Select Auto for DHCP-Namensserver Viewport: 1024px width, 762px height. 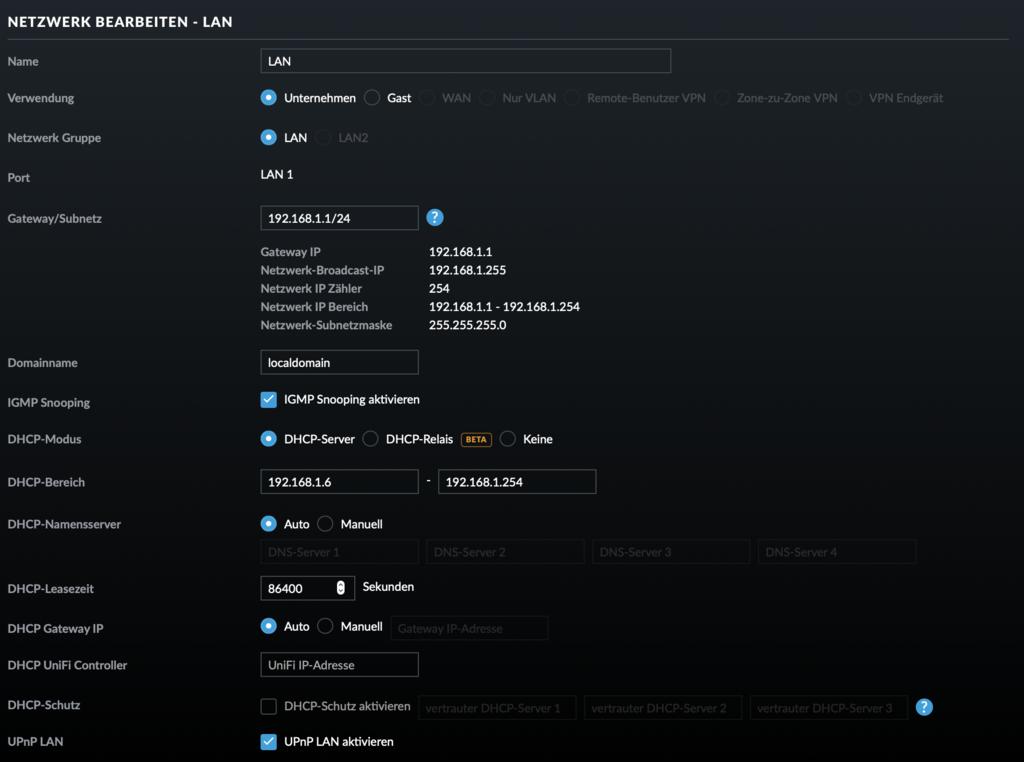(x=268, y=524)
